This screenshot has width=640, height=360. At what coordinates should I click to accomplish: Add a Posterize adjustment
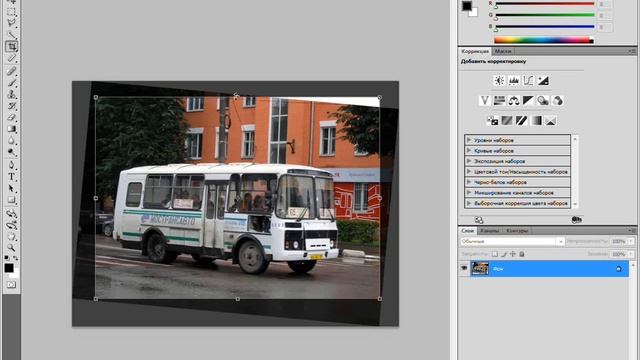(x=507, y=120)
